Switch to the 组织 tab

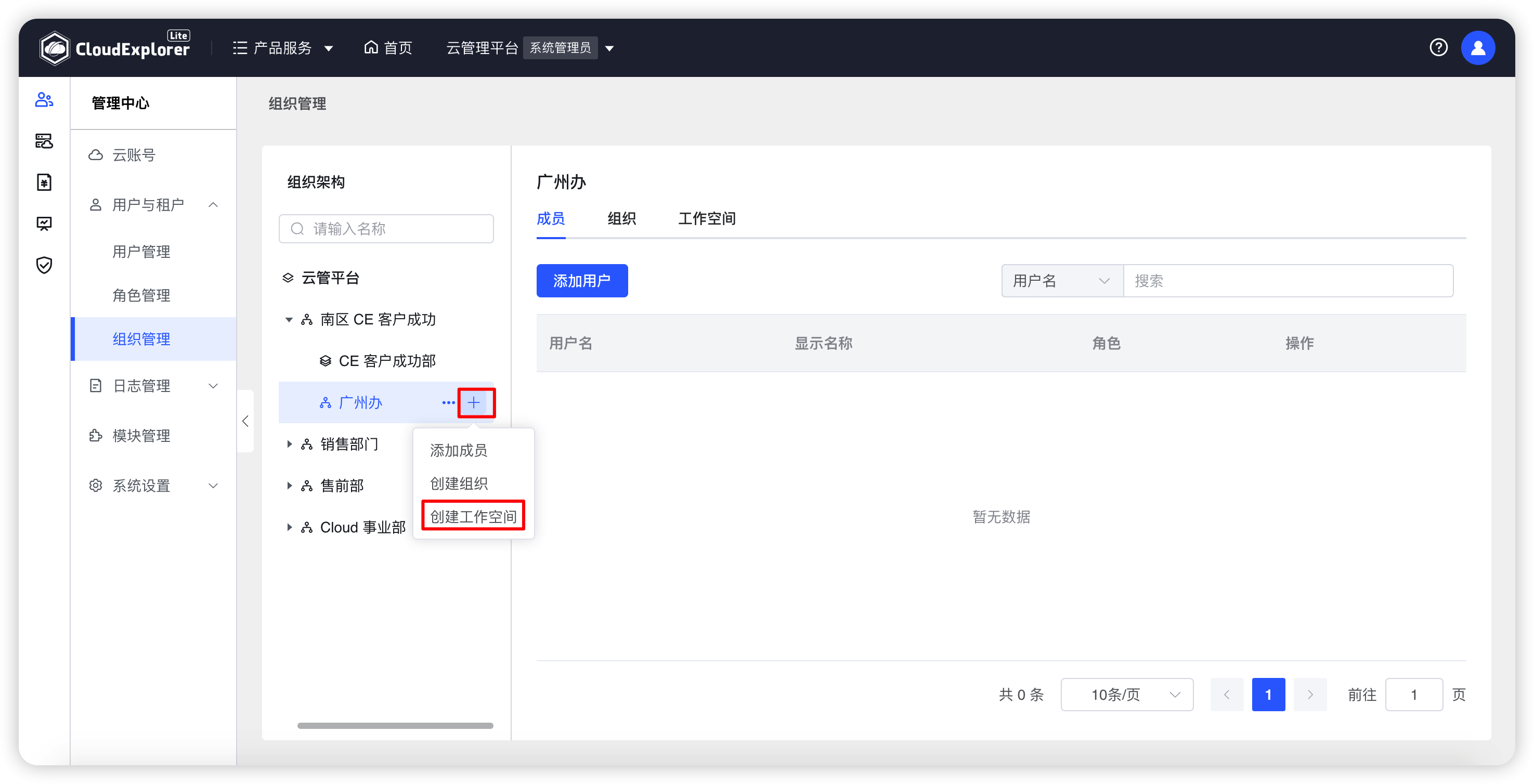[622, 219]
